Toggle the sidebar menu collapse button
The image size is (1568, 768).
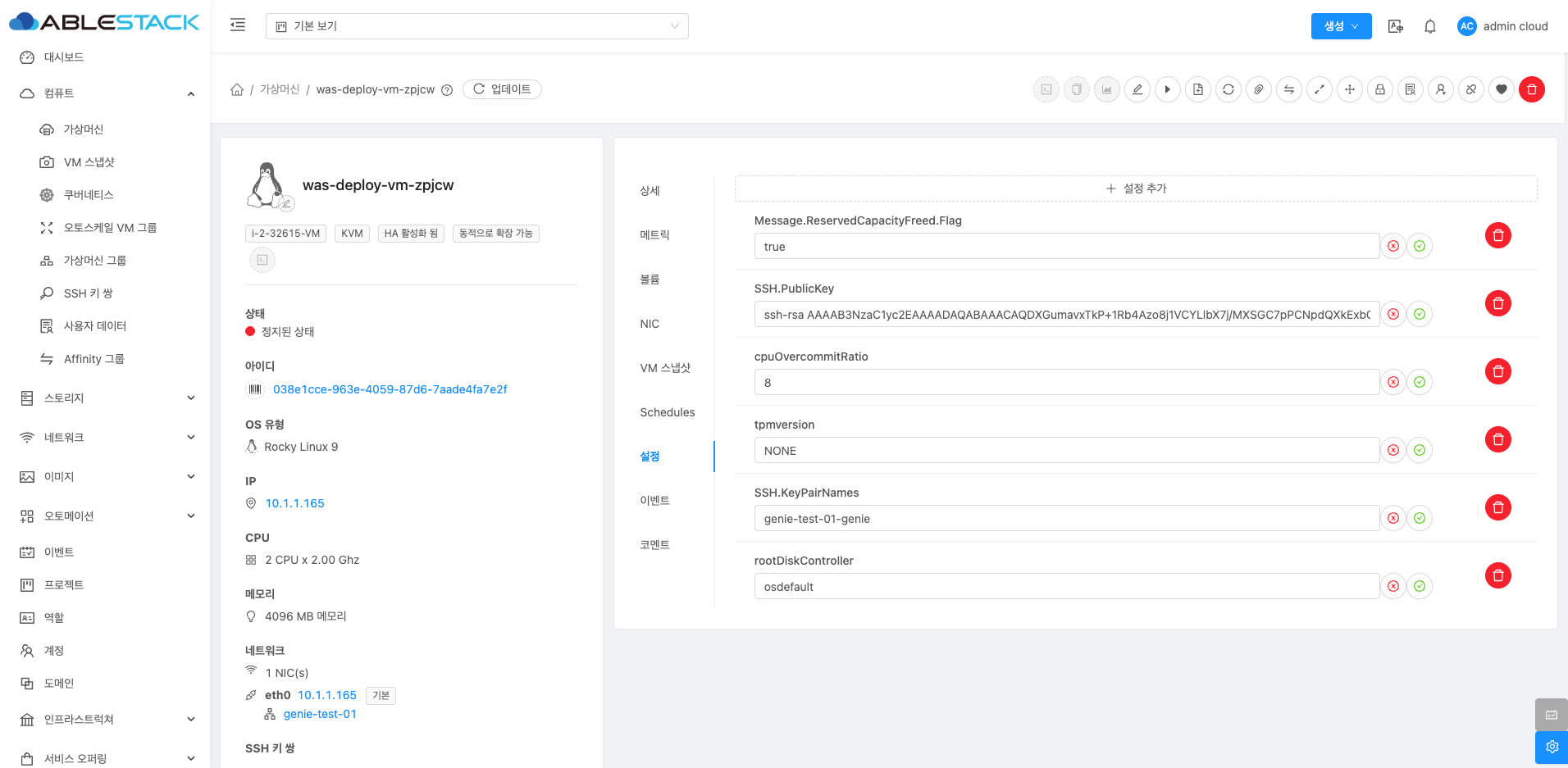pos(238,25)
